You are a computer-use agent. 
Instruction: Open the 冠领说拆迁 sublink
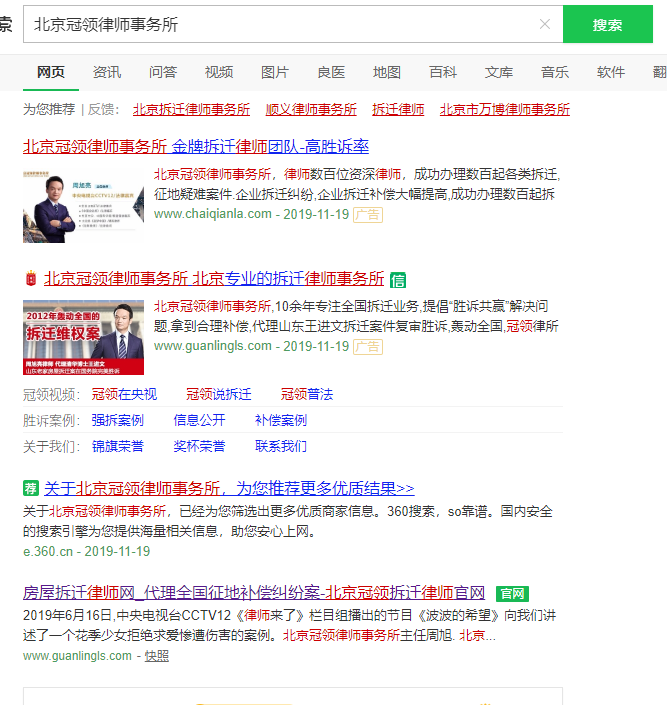pos(219,394)
